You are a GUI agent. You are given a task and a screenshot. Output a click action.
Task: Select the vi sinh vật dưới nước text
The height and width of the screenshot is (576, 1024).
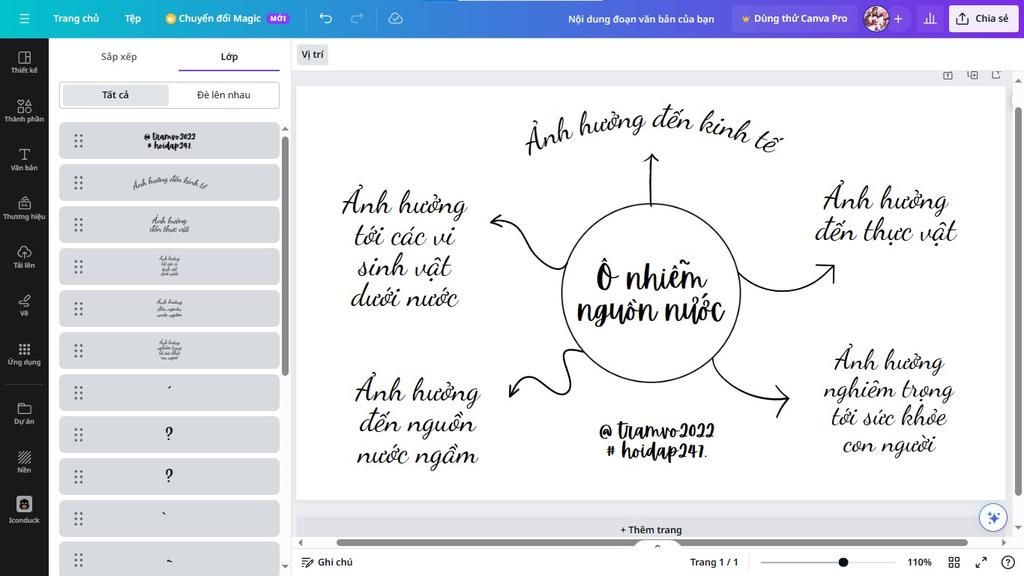coord(404,249)
